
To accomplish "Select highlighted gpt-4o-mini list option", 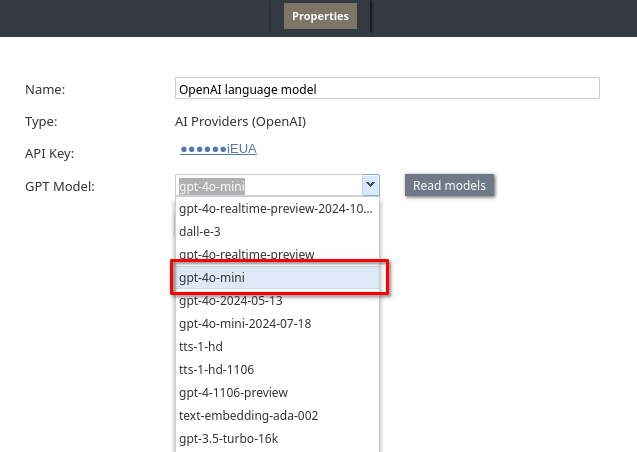I will [277, 278].
